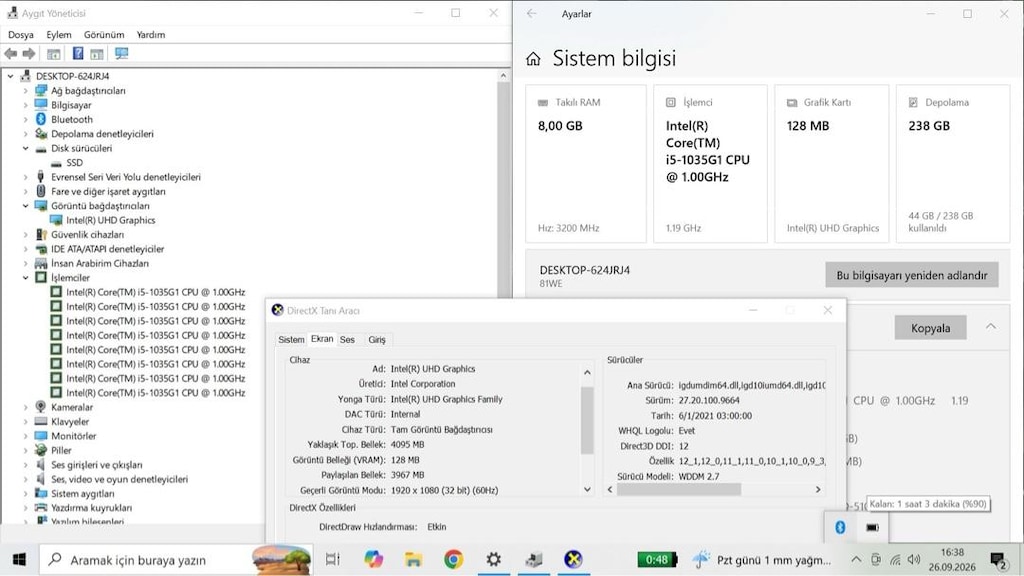Screen dimensions: 1024x576
Task: Open Görünüm menu
Action: 104,35
